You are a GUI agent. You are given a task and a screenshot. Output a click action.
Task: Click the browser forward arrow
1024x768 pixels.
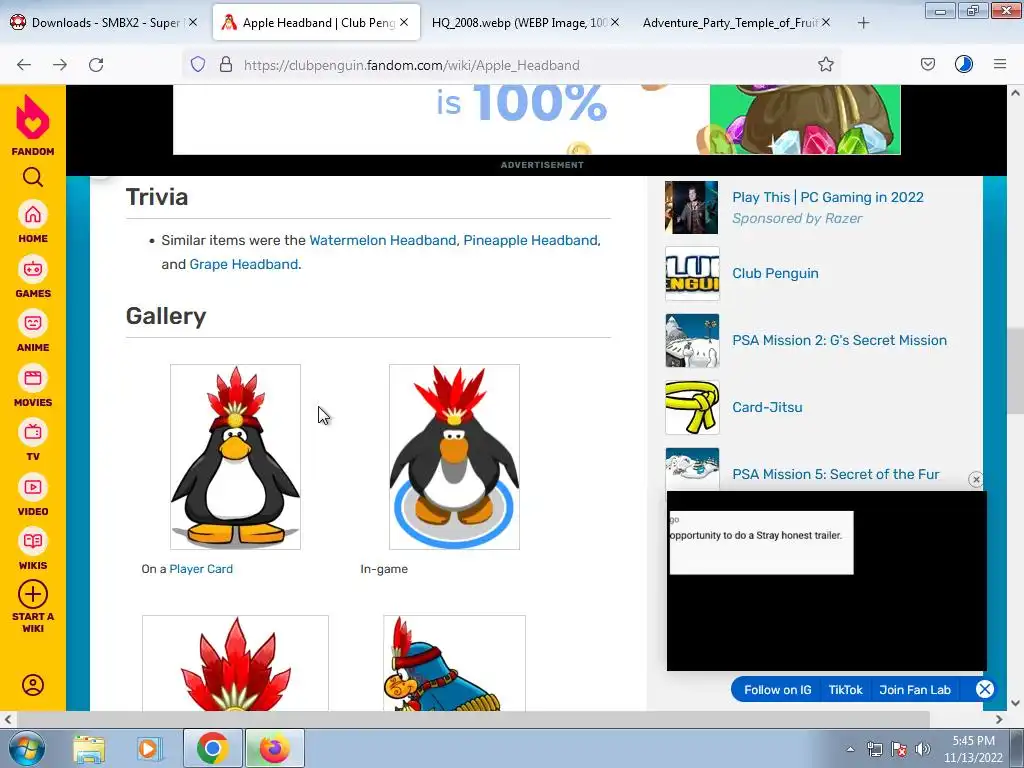pyautogui.click(x=60, y=65)
